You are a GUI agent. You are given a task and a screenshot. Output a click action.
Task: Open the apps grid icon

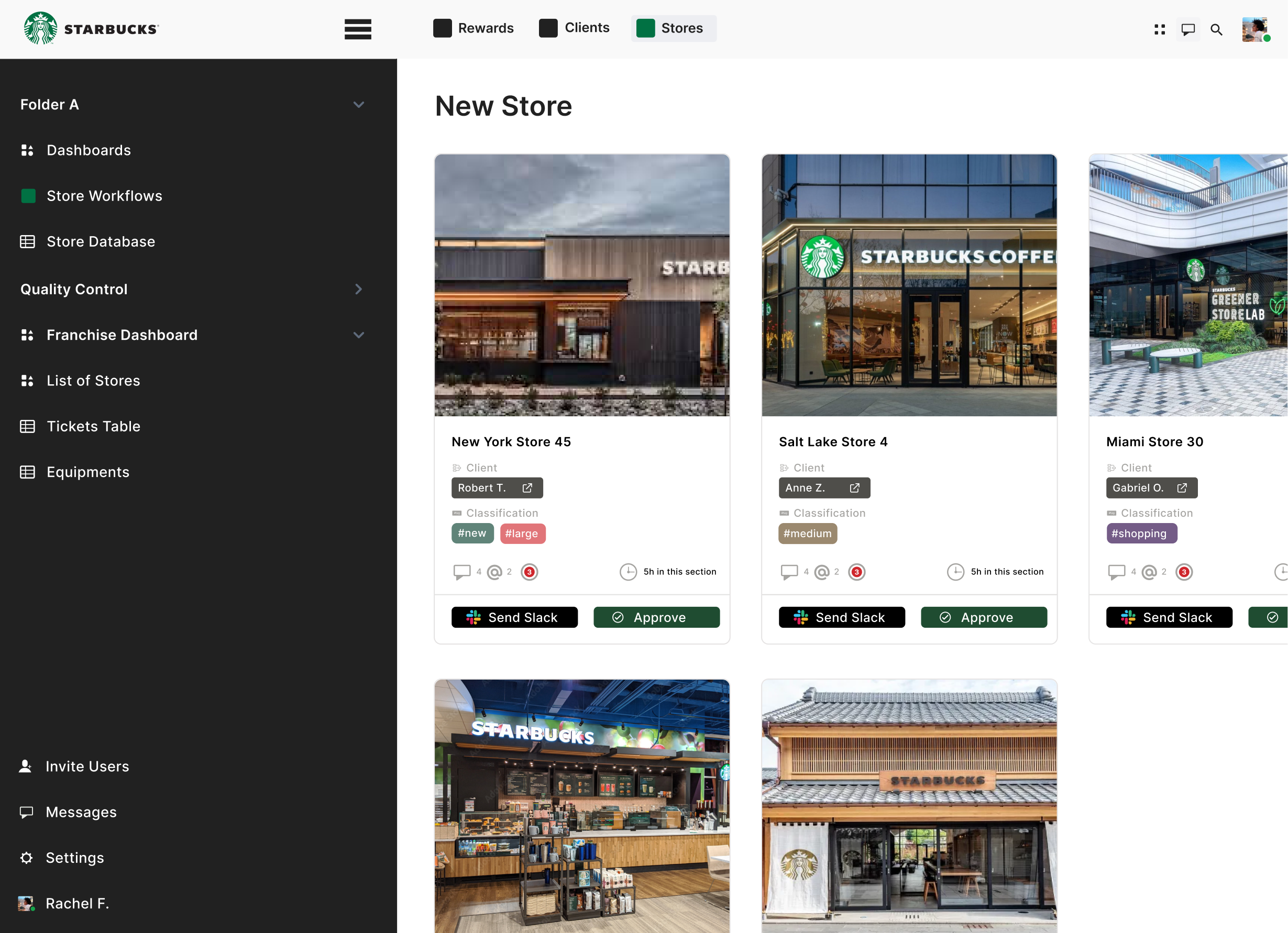pyautogui.click(x=1160, y=29)
